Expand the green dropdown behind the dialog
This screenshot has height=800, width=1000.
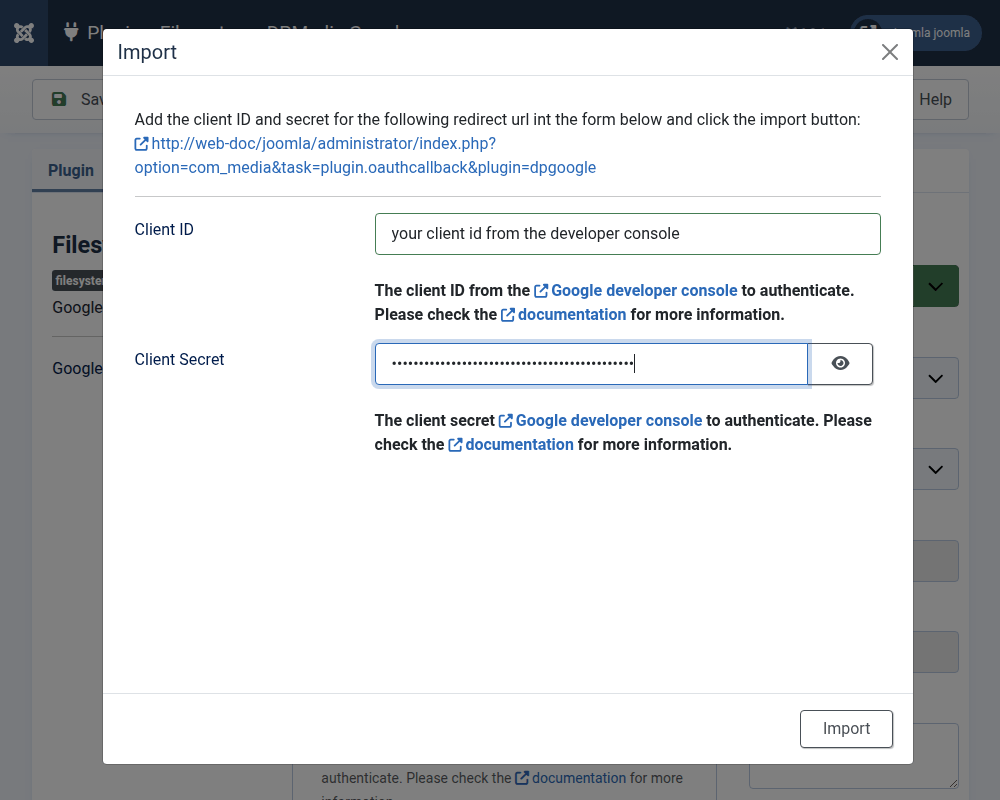[x=936, y=287]
